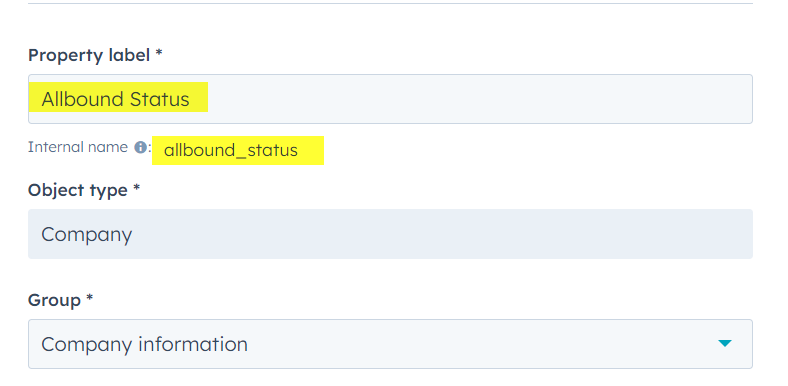This screenshot has height=386, width=788.
Task: Click empty space inside Property label box
Action: [x=477, y=99]
